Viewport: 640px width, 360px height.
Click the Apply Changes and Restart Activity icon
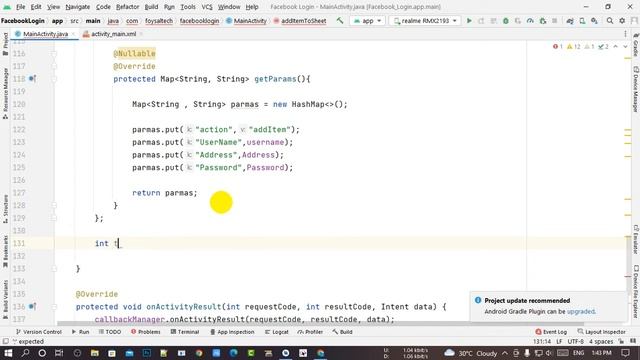[x=481, y=20]
